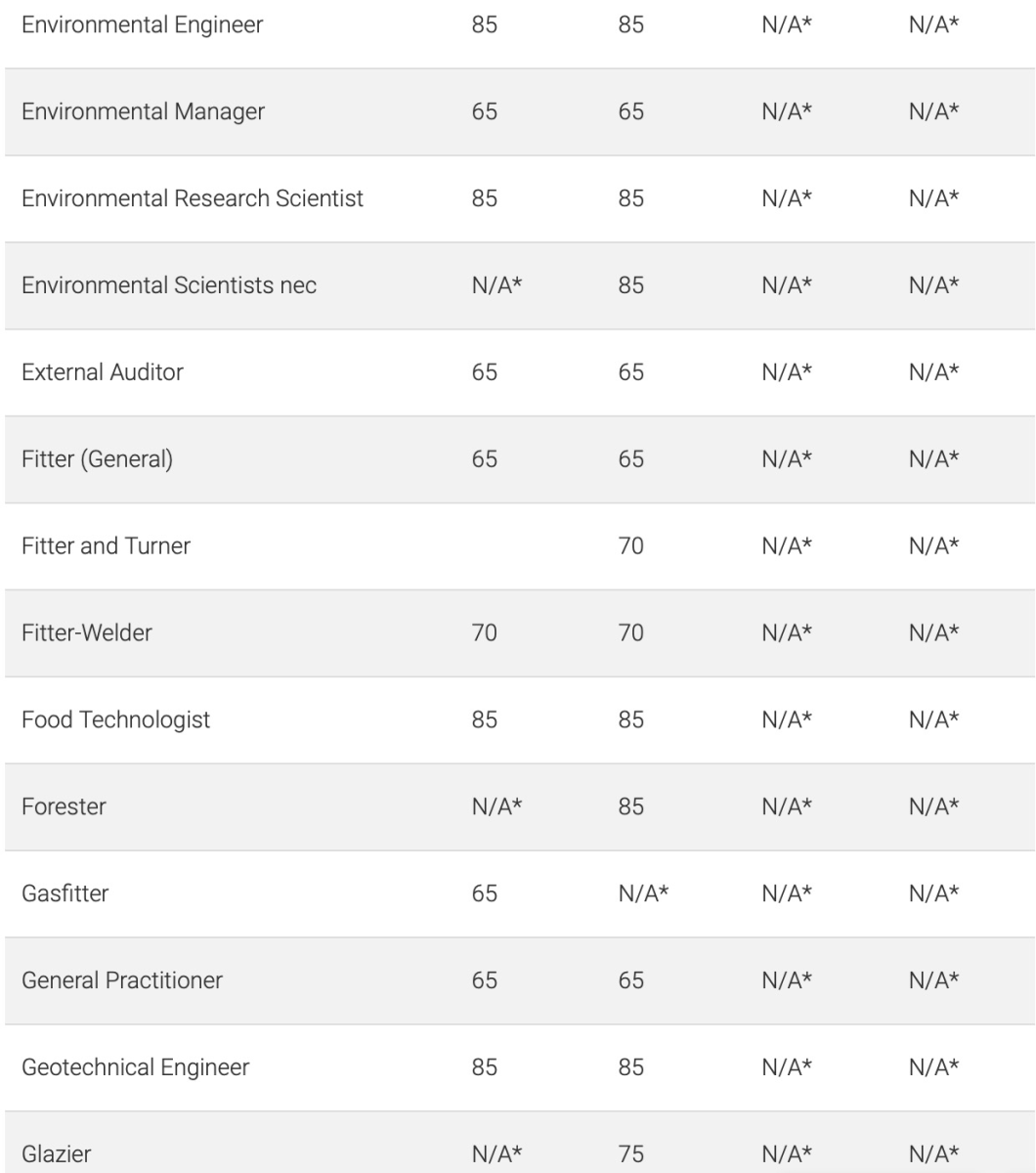Screen dimensions: 1036x1173
Task: Click the "Environmental Engineer" occupation name
Action: (142, 25)
